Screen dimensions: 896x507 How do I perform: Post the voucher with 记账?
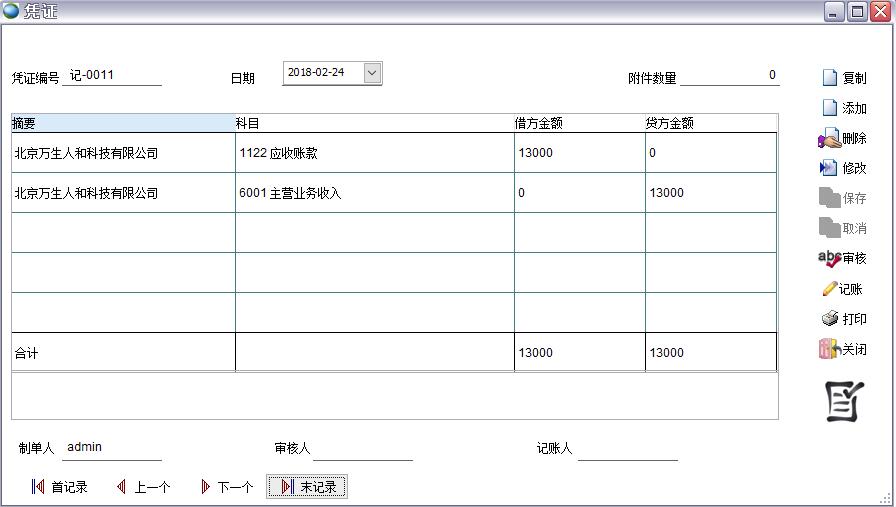[x=842, y=289]
